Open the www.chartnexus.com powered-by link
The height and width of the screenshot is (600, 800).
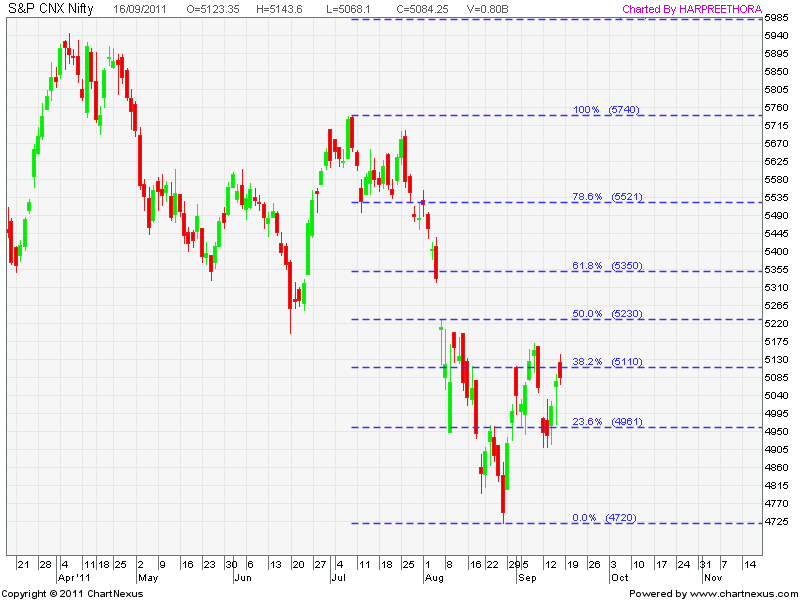tap(745, 594)
